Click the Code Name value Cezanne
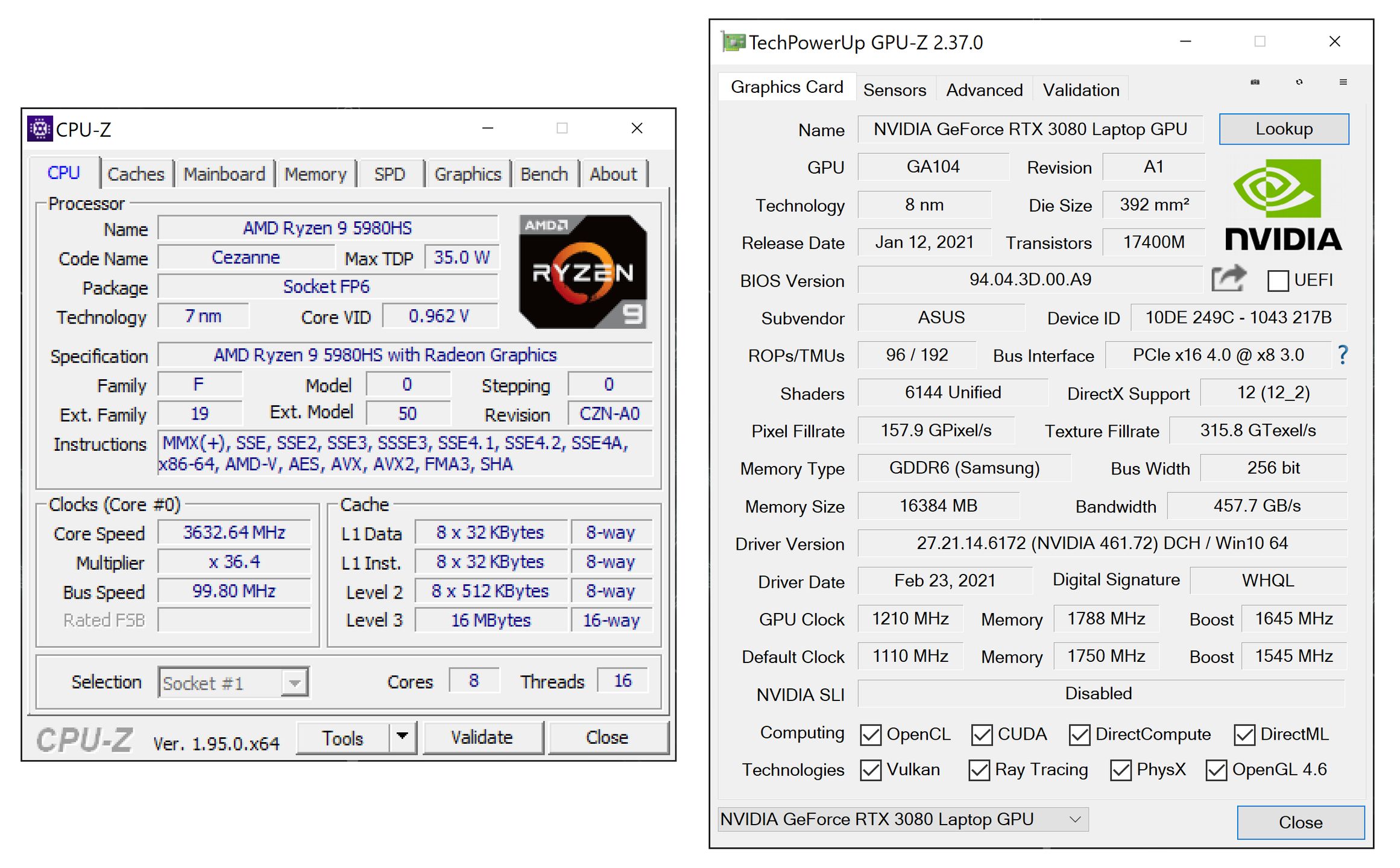Image resolution: width=1400 pixels, height=868 pixels. 246,257
